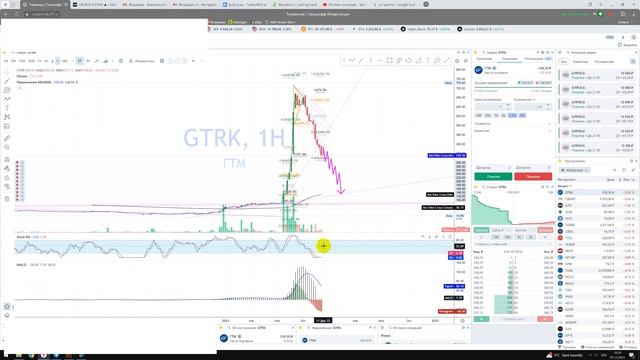The width and height of the screenshot is (640, 360).
Task: Open active orders view settings icon
Action: click(633, 62)
